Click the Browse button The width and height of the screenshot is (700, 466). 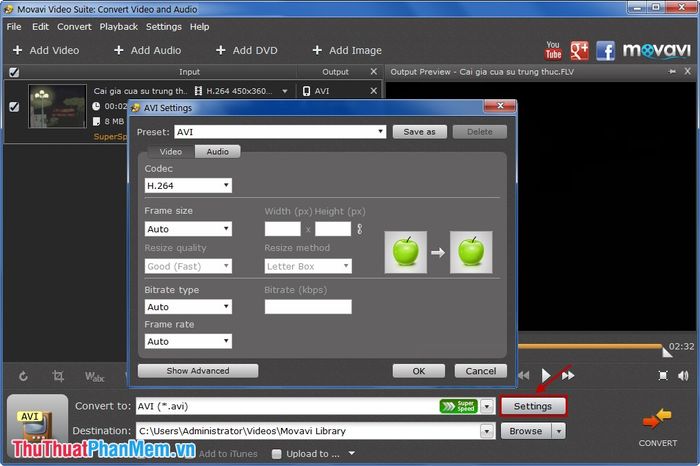tap(526, 431)
